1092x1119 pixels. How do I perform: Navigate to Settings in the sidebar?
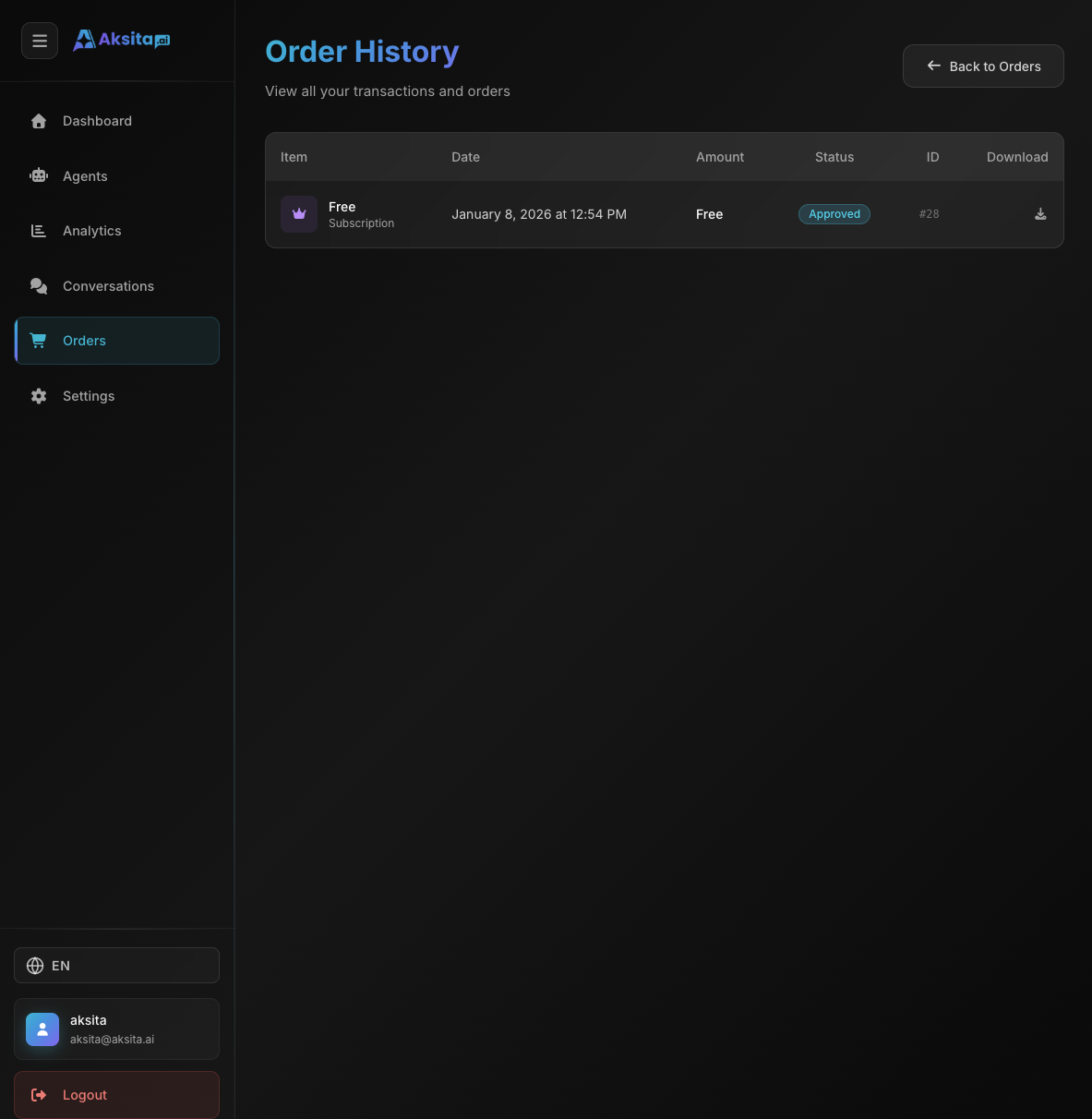tap(89, 396)
